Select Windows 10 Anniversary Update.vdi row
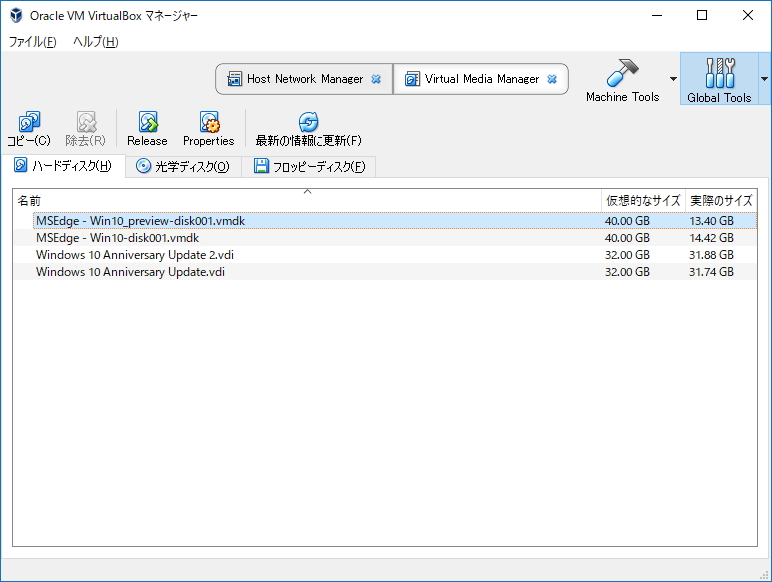Image resolution: width=772 pixels, height=582 pixels. pos(385,272)
